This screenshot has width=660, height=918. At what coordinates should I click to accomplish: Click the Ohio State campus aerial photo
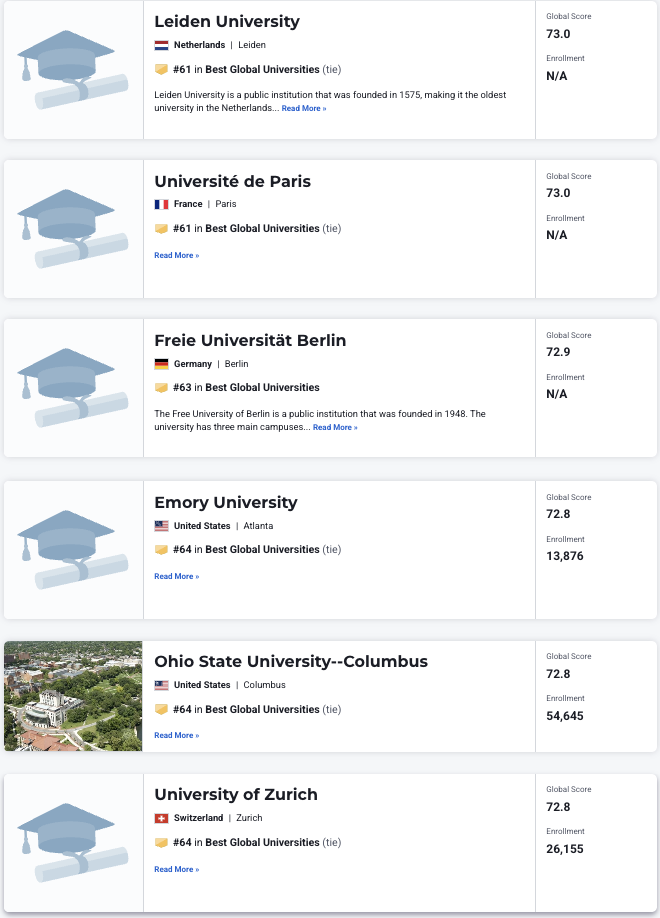pos(73,696)
